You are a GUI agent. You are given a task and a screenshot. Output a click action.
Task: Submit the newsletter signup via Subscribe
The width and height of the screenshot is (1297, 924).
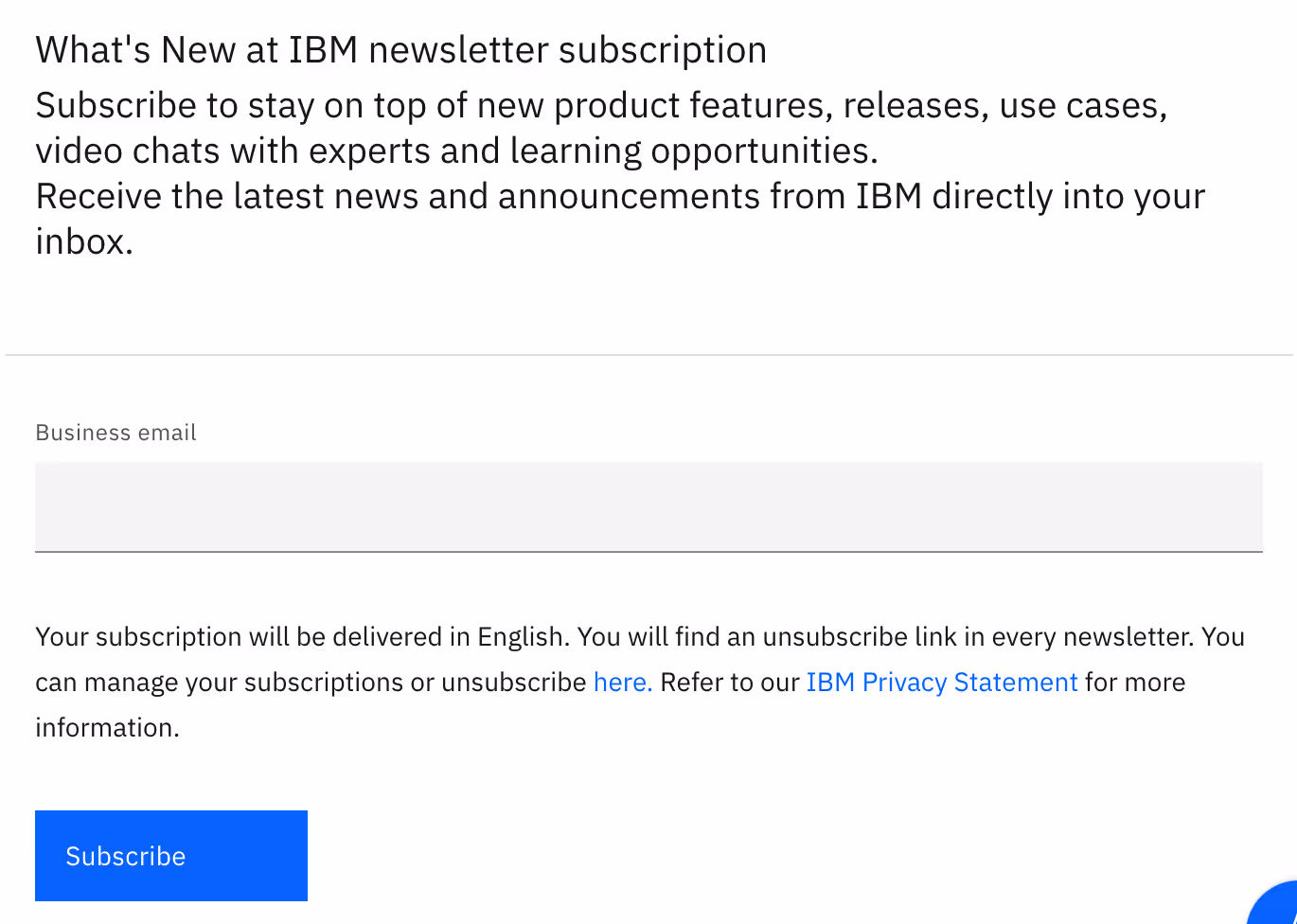tap(170, 855)
